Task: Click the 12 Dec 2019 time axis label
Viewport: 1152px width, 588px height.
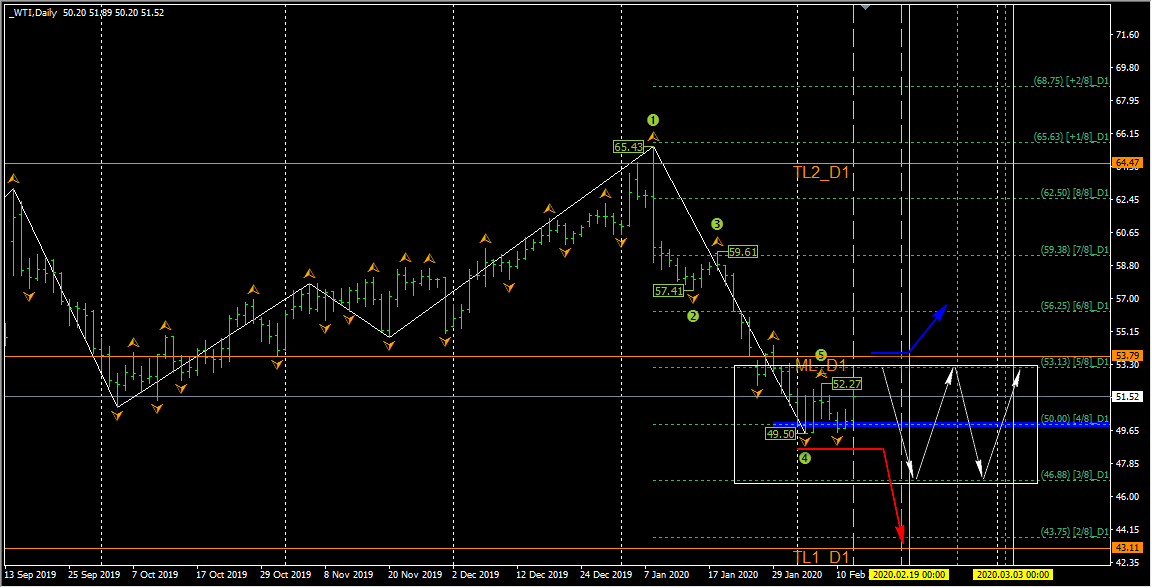Action: (542, 575)
